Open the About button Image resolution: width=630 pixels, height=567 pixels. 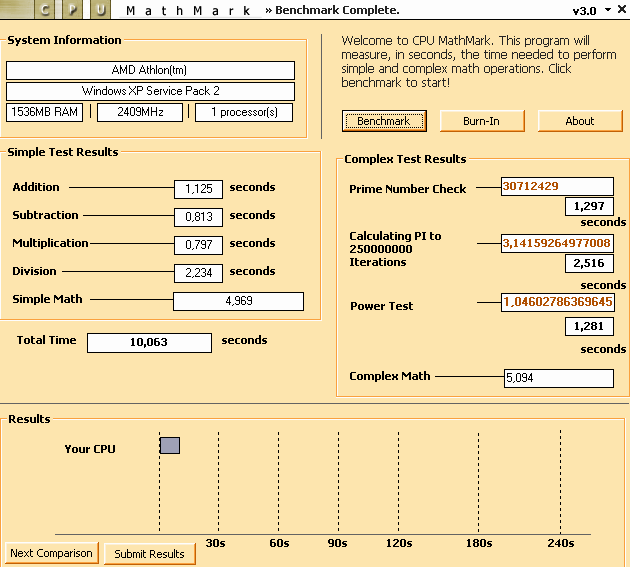[579, 121]
